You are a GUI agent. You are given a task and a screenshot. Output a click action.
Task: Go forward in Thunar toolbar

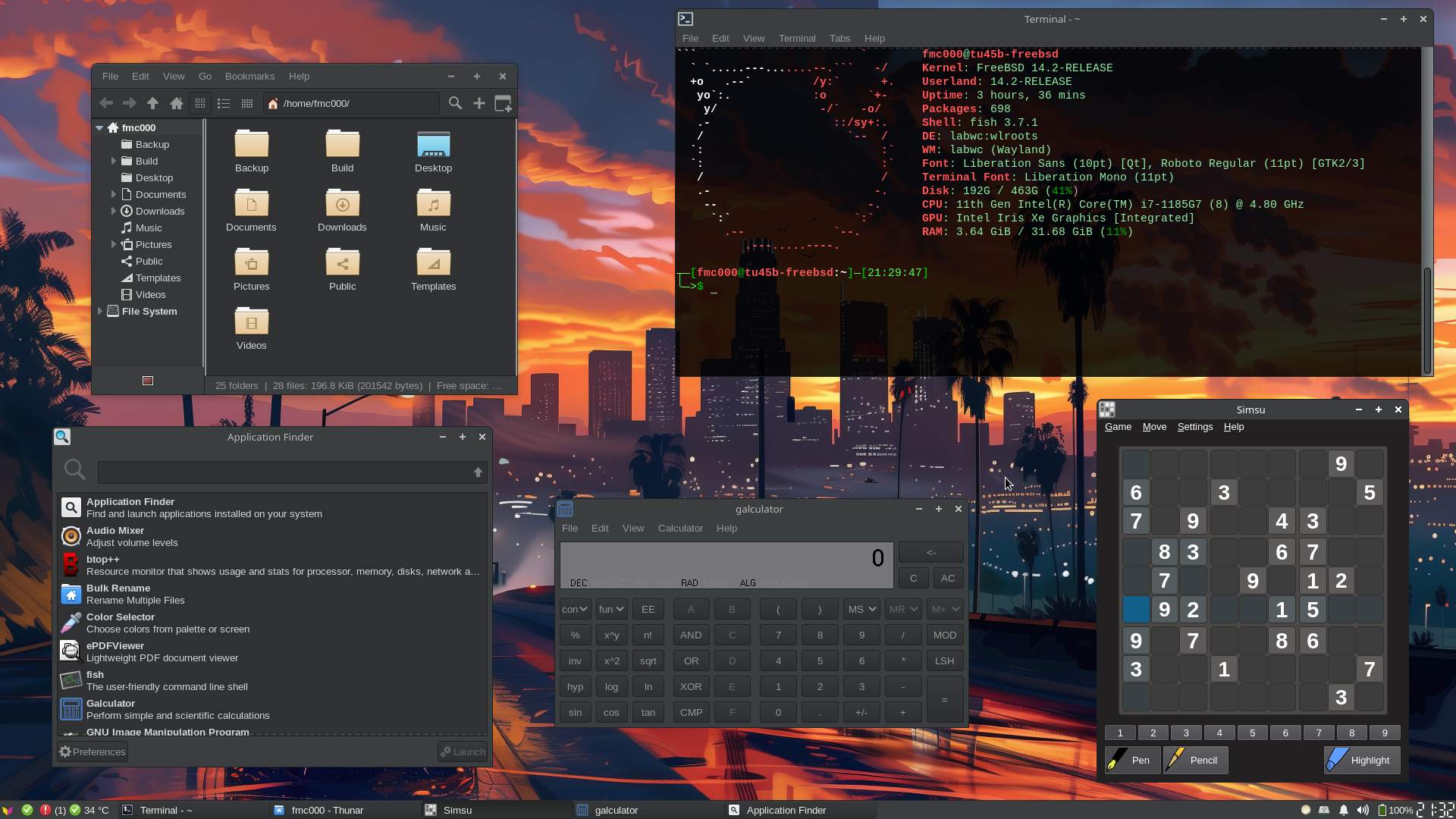click(x=130, y=103)
